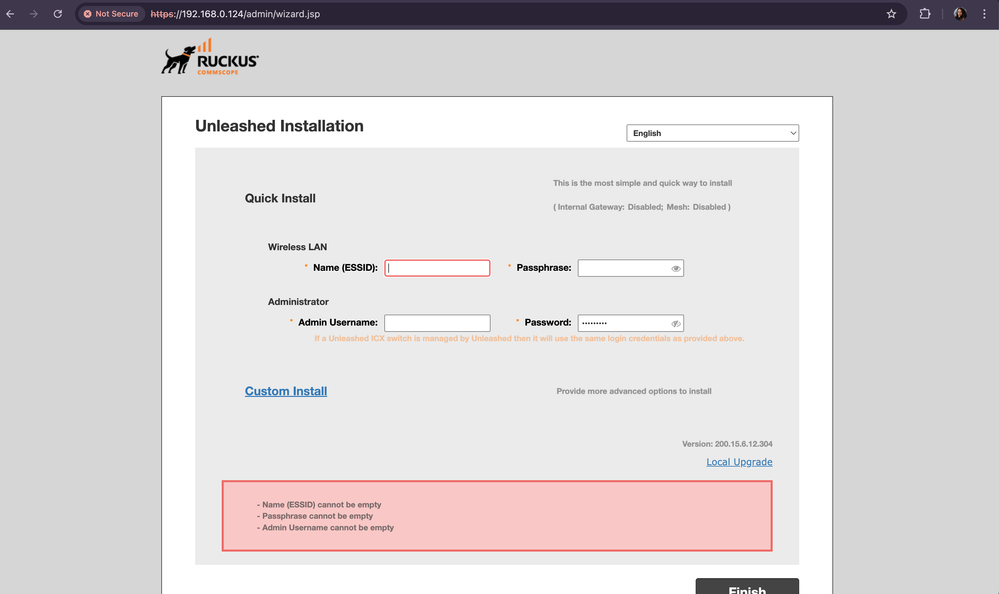Select the Admin Username text box
This screenshot has height=594, width=999.
coord(437,323)
